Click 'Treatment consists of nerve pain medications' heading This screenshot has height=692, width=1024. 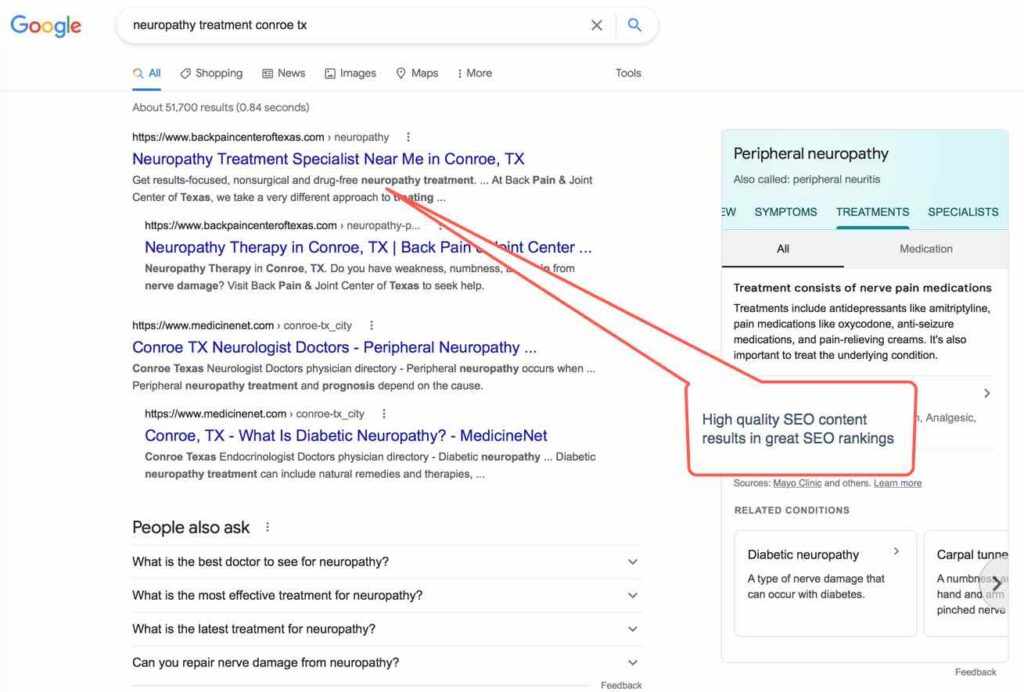click(x=862, y=288)
